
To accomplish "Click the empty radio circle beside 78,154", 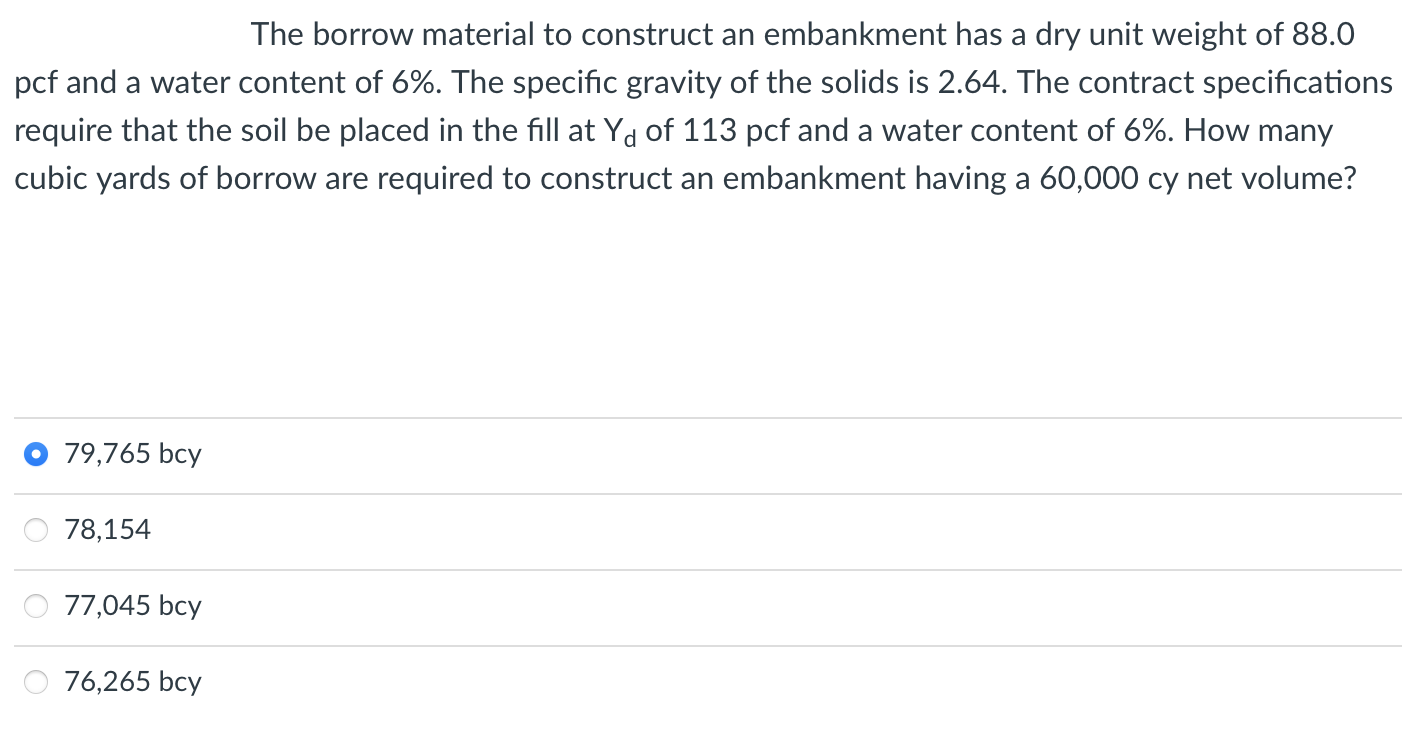I will click(x=36, y=530).
